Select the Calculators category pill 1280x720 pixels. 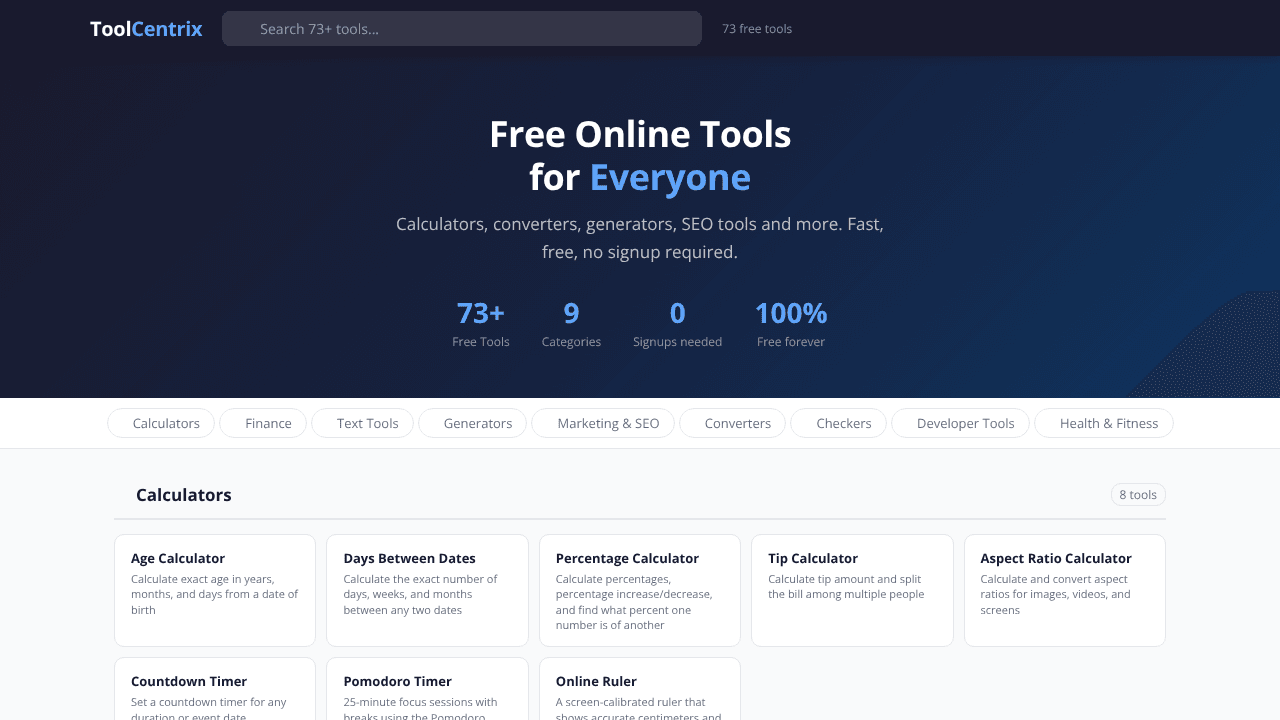[x=161, y=423]
